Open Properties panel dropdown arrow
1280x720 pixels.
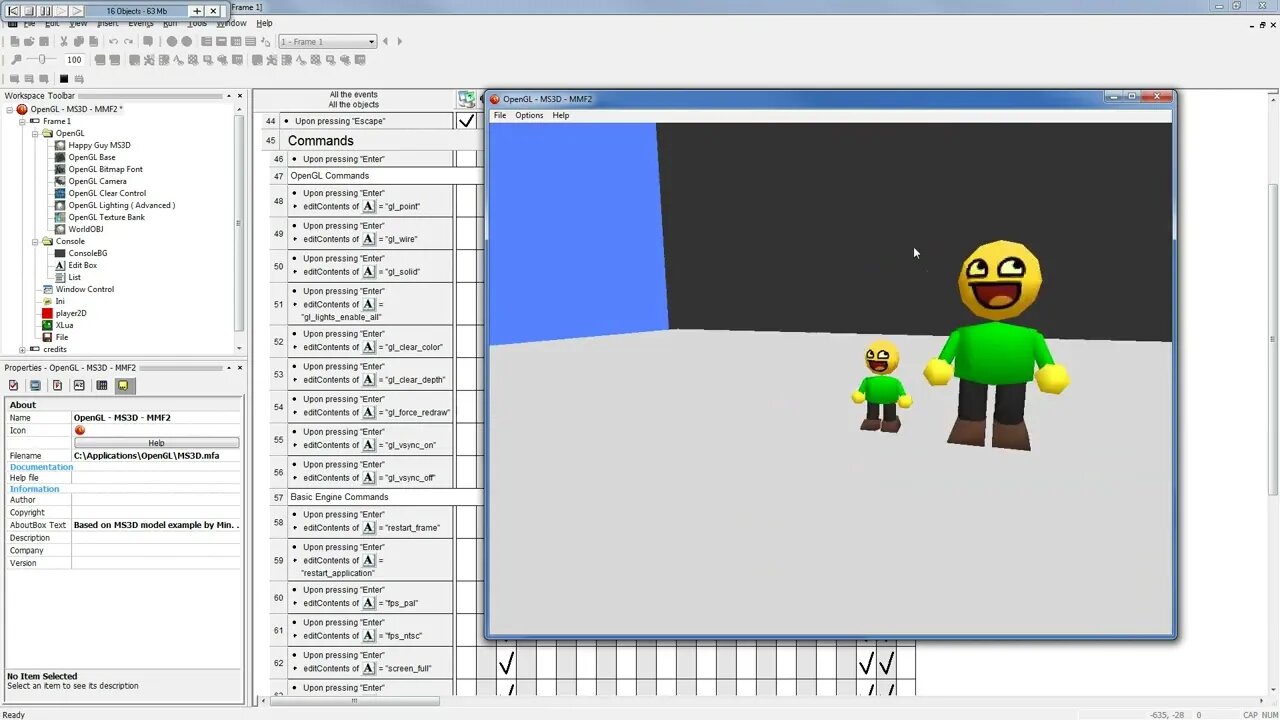[x=229, y=368]
